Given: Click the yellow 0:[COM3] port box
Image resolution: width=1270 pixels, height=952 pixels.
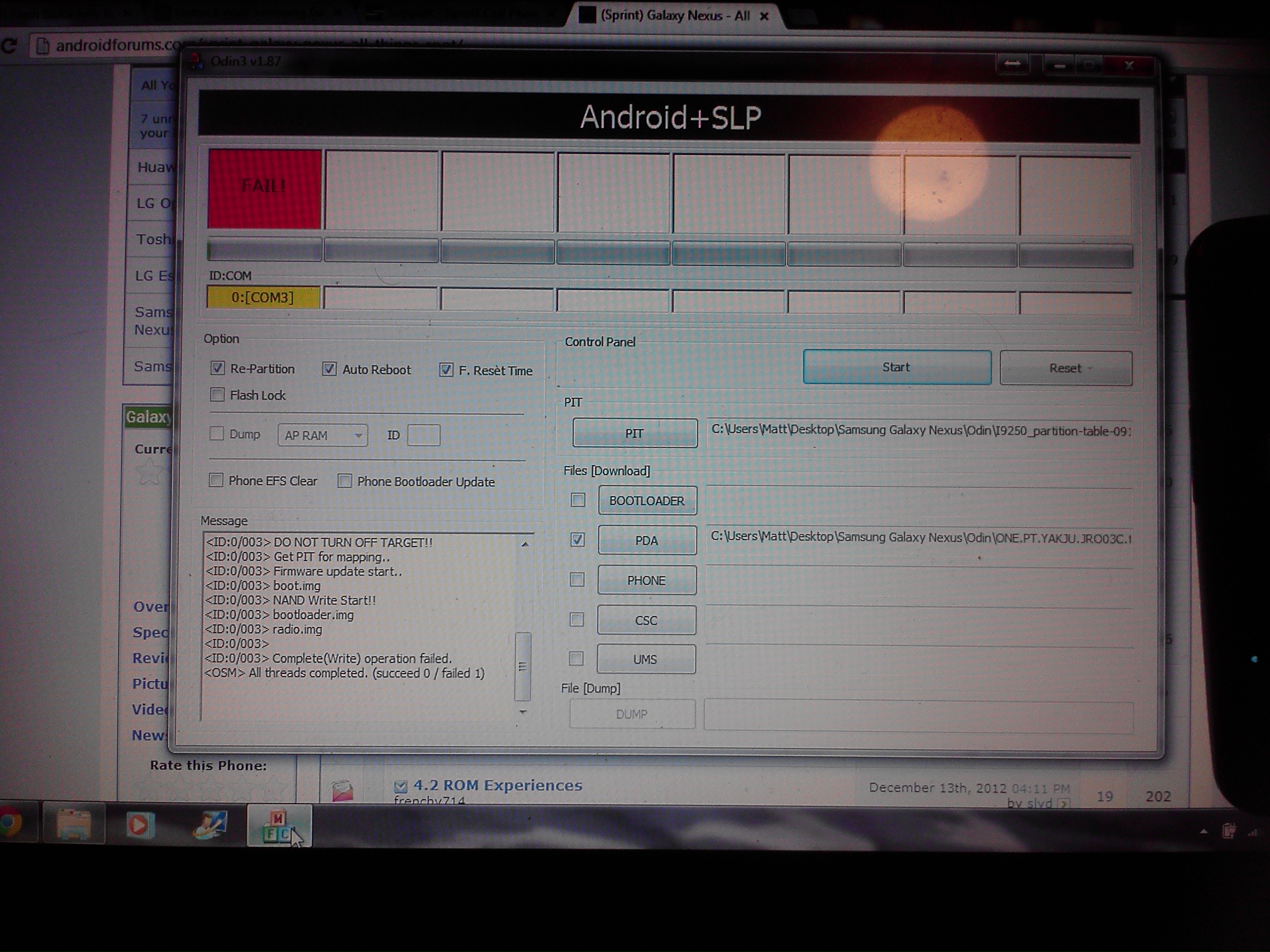Looking at the screenshot, I should click(263, 298).
